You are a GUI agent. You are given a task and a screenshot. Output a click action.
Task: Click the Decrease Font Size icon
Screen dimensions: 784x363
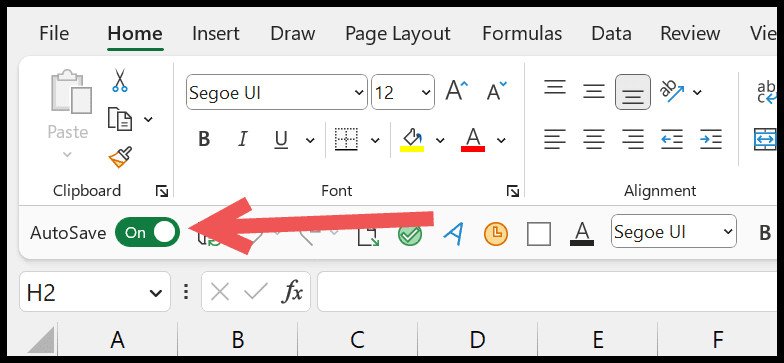point(496,92)
